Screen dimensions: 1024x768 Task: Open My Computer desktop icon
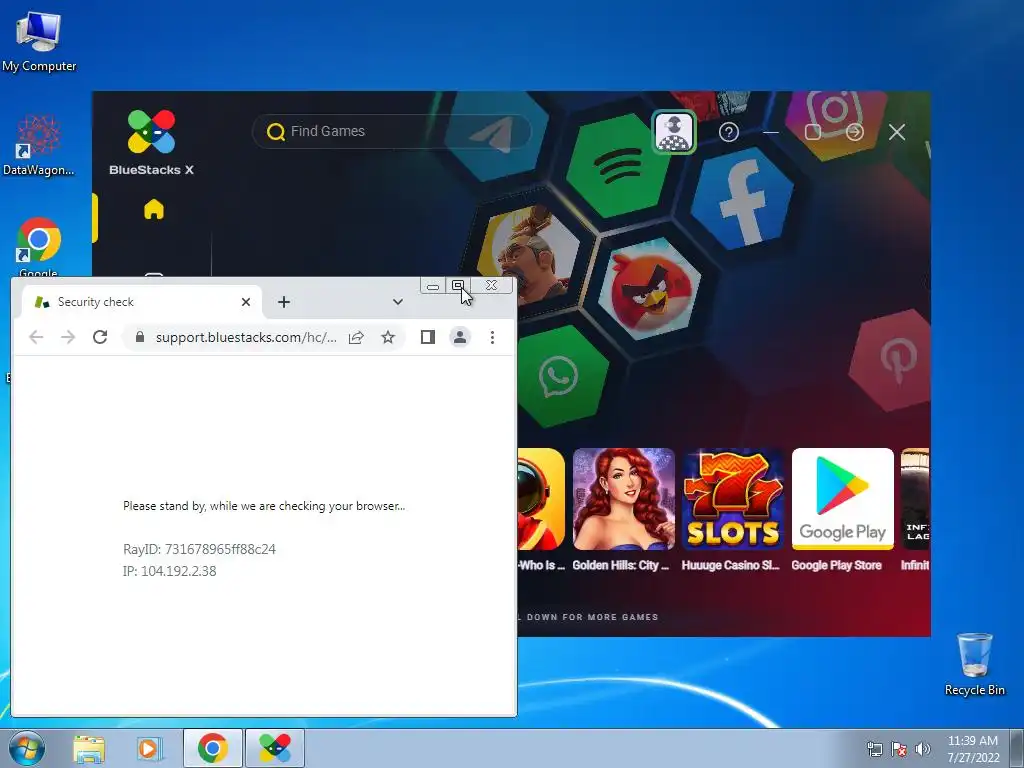pyautogui.click(x=39, y=40)
